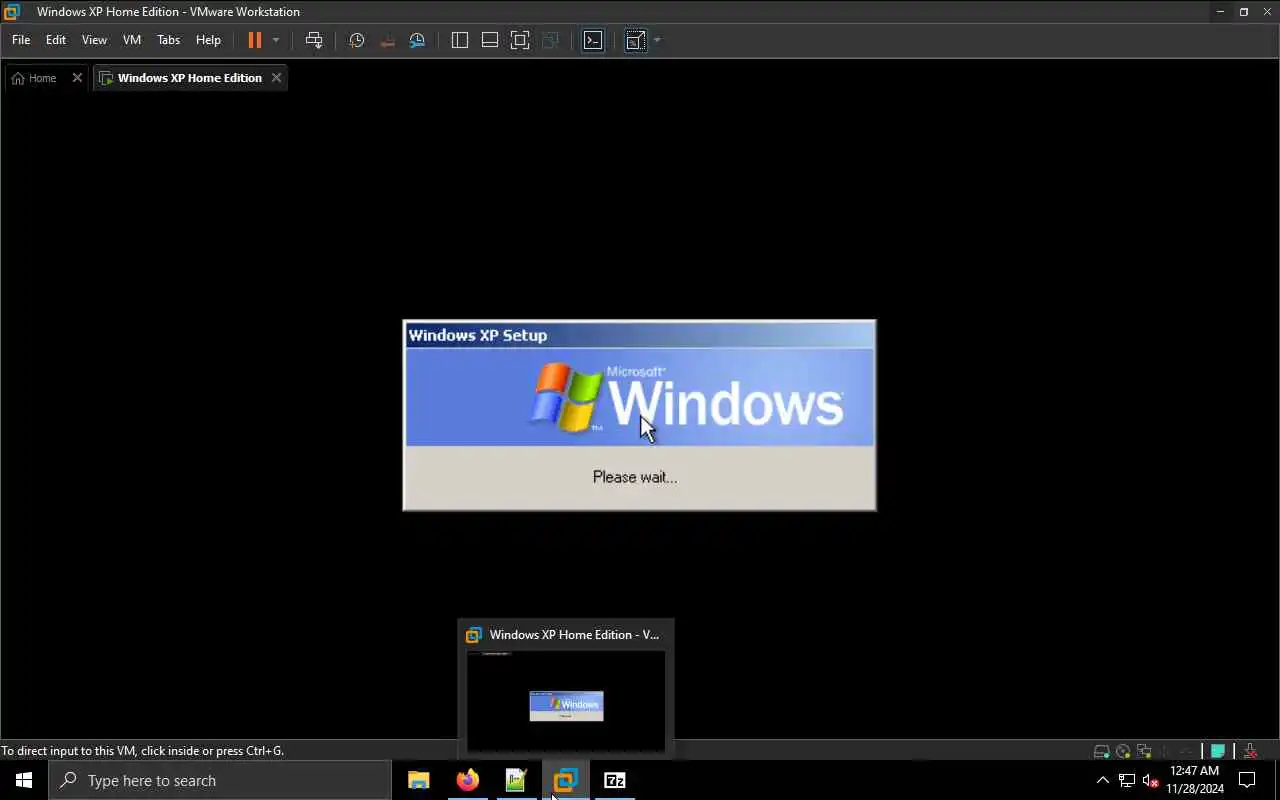This screenshot has width=1280, height=800.
Task: Click the VMware Workstation taskbar icon
Action: (x=565, y=780)
